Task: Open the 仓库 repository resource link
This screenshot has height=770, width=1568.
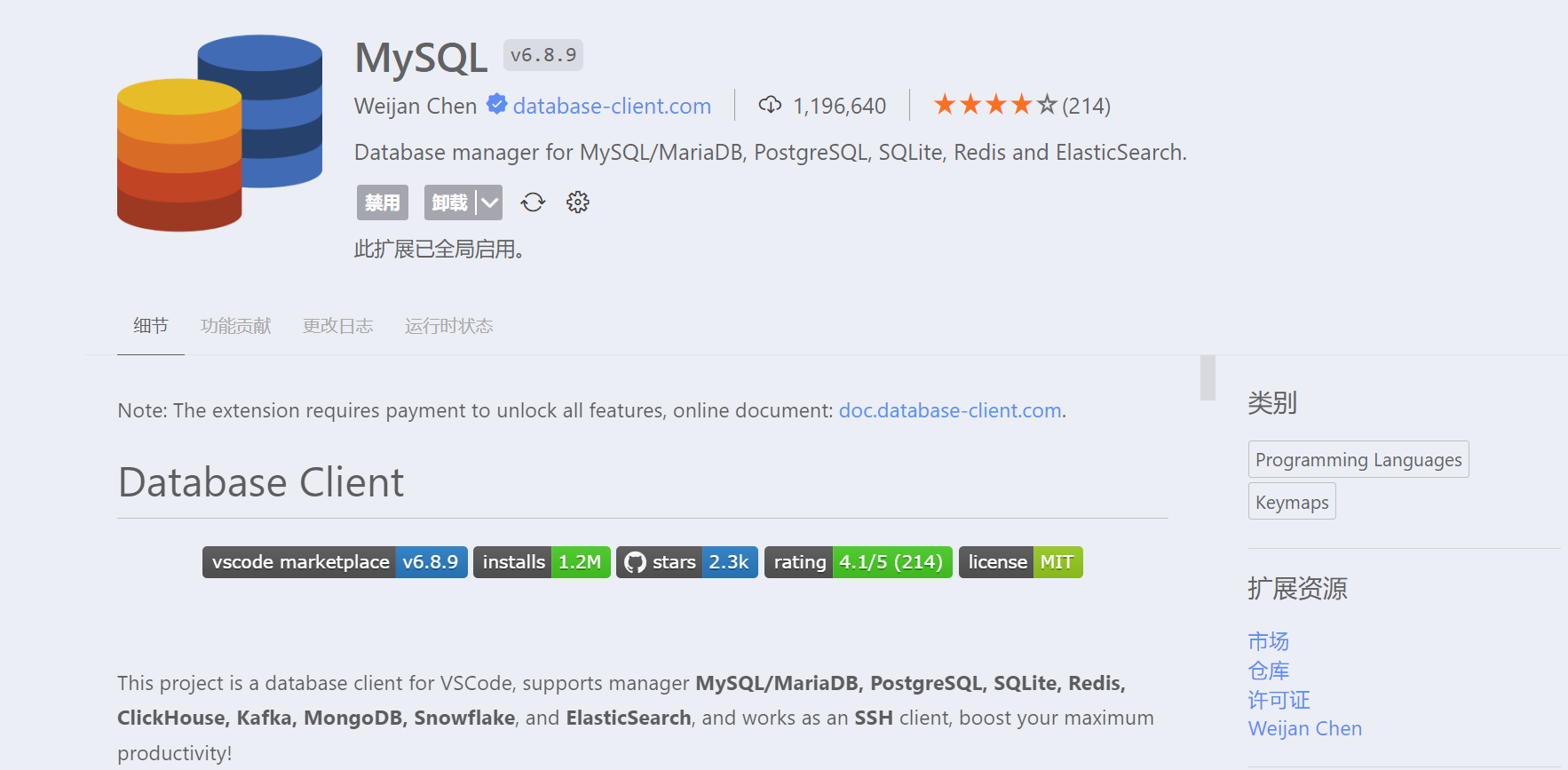Action: (1269, 671)
